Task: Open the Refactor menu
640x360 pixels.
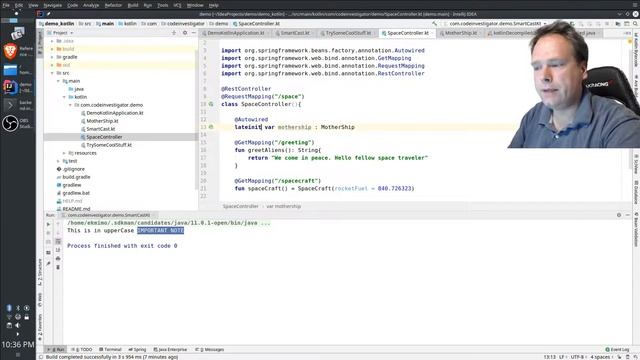Action: click(113, 5)
